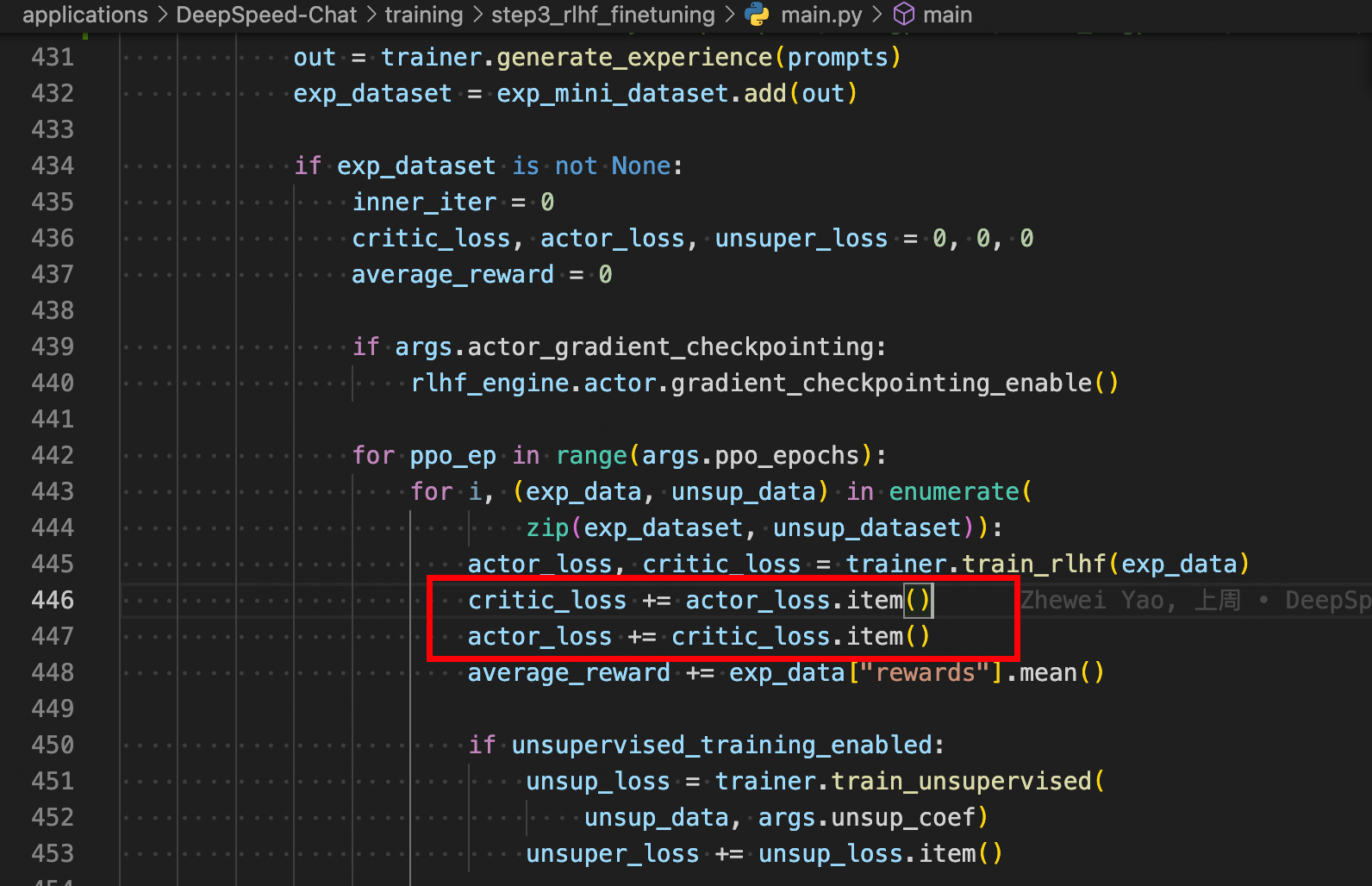Image resolution: width=1372 pixels, height=886 pixels.
Task: Click 'critic_loss' at start of line 446
Action: (x=547, y=601)
